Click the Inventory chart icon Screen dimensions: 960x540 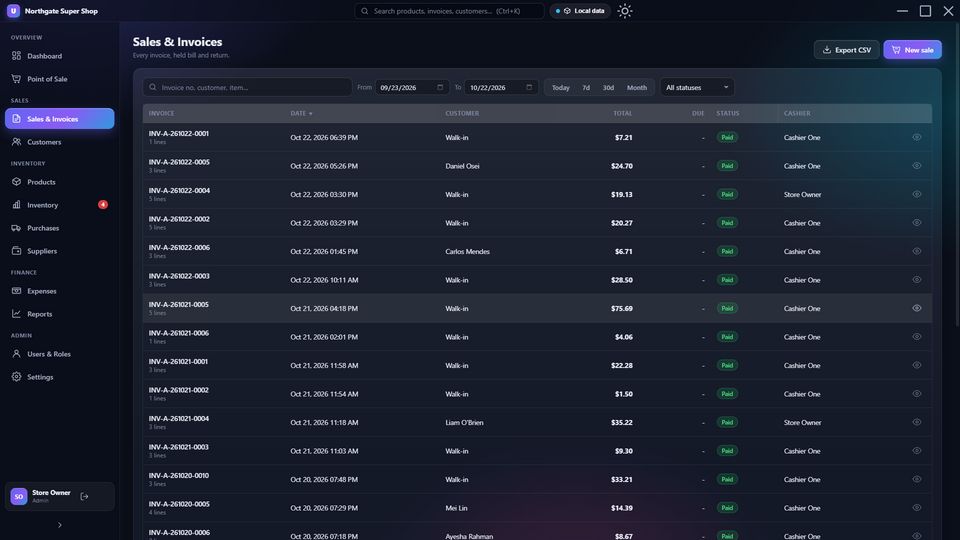click(x=17, y=205)
